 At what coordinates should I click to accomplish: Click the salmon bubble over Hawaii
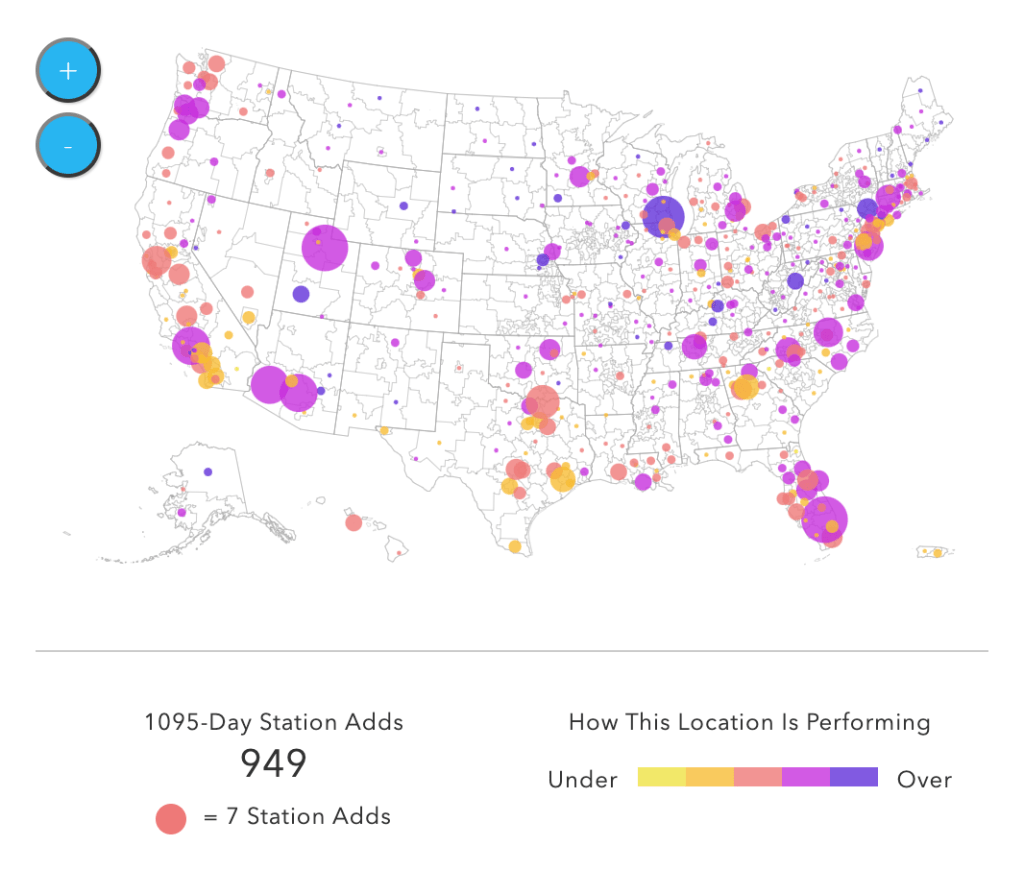pos(353,522)
